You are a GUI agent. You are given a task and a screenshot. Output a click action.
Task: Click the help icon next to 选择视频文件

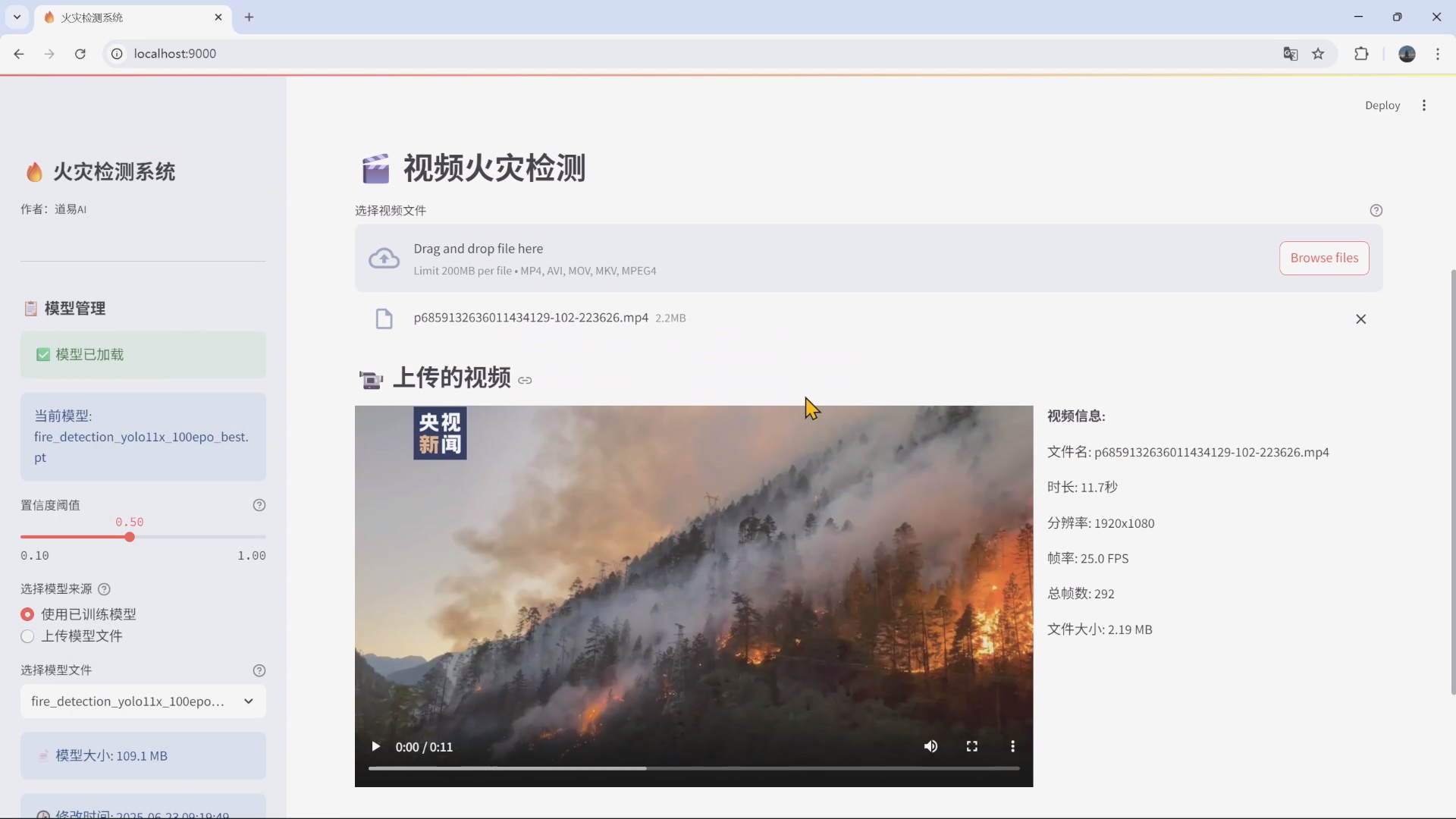click(x=1376, y=210)
